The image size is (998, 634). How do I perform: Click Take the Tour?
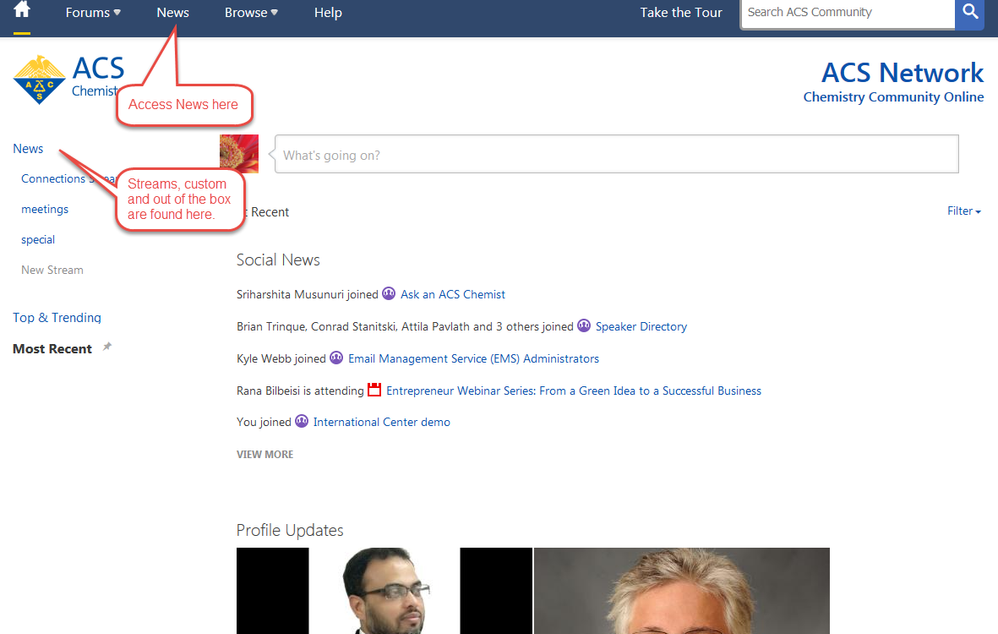681,13
